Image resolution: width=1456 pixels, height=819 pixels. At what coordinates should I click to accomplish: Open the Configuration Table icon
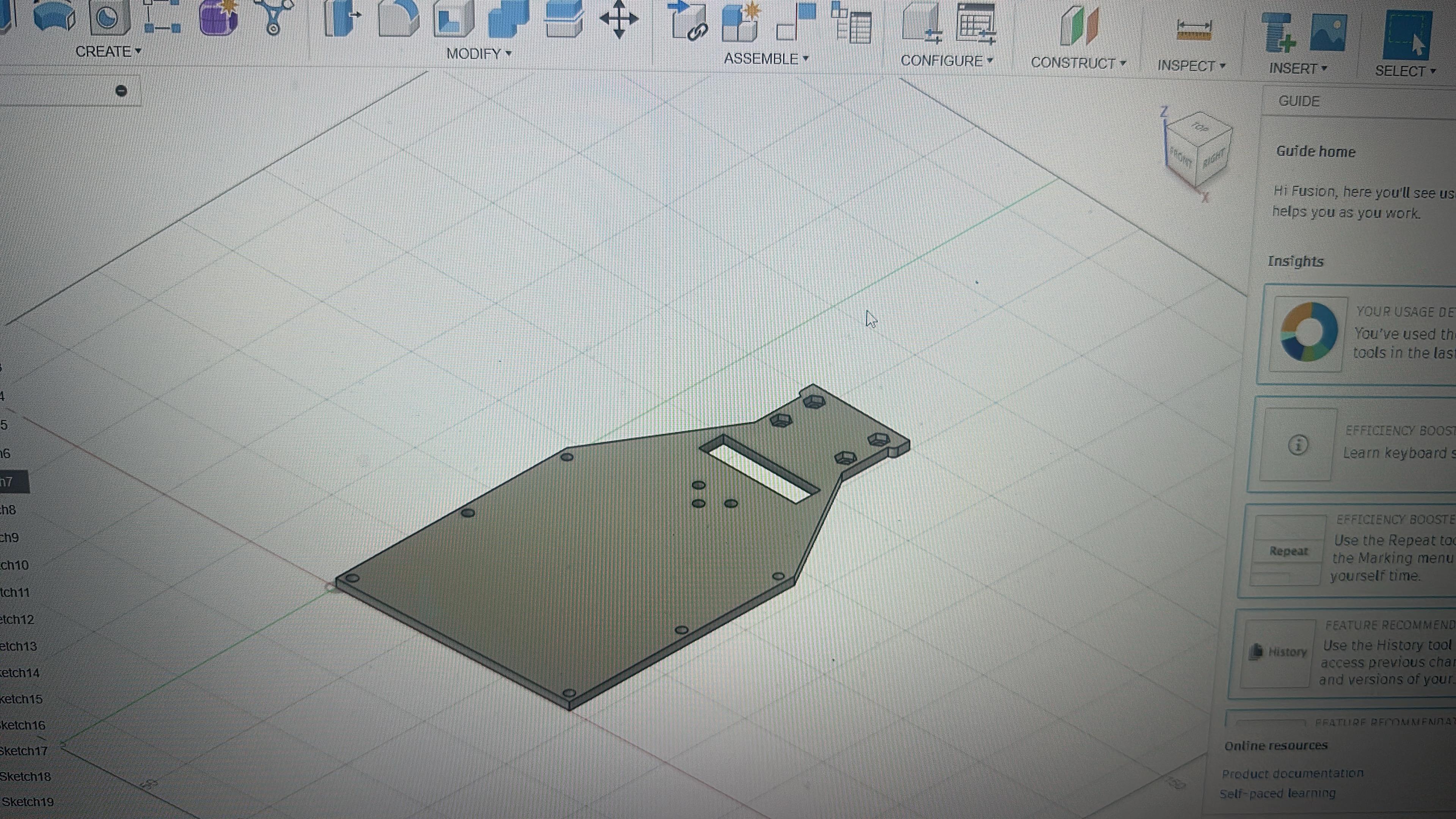[x=976, y=24]
